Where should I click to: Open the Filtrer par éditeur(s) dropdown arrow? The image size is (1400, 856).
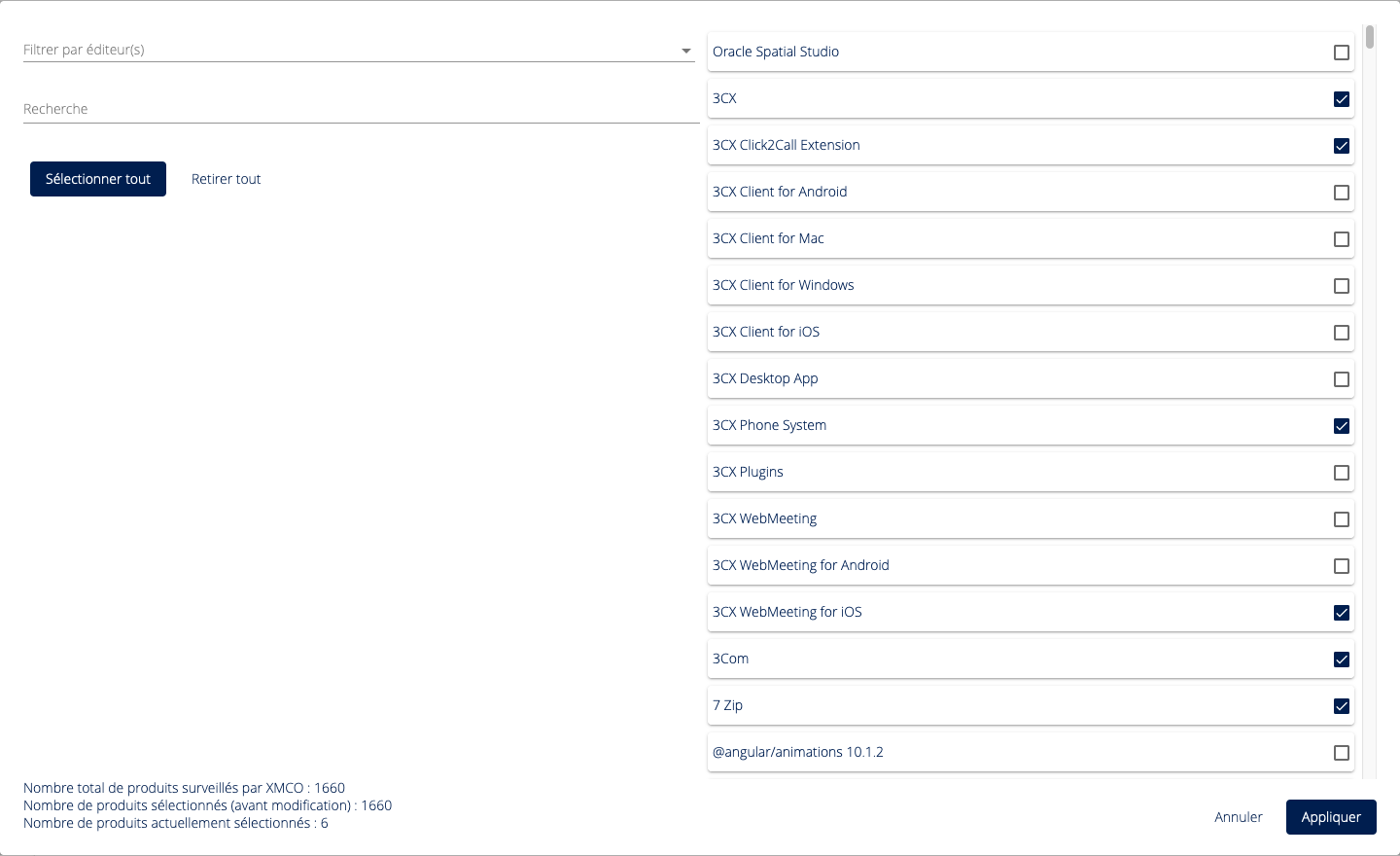685,51
